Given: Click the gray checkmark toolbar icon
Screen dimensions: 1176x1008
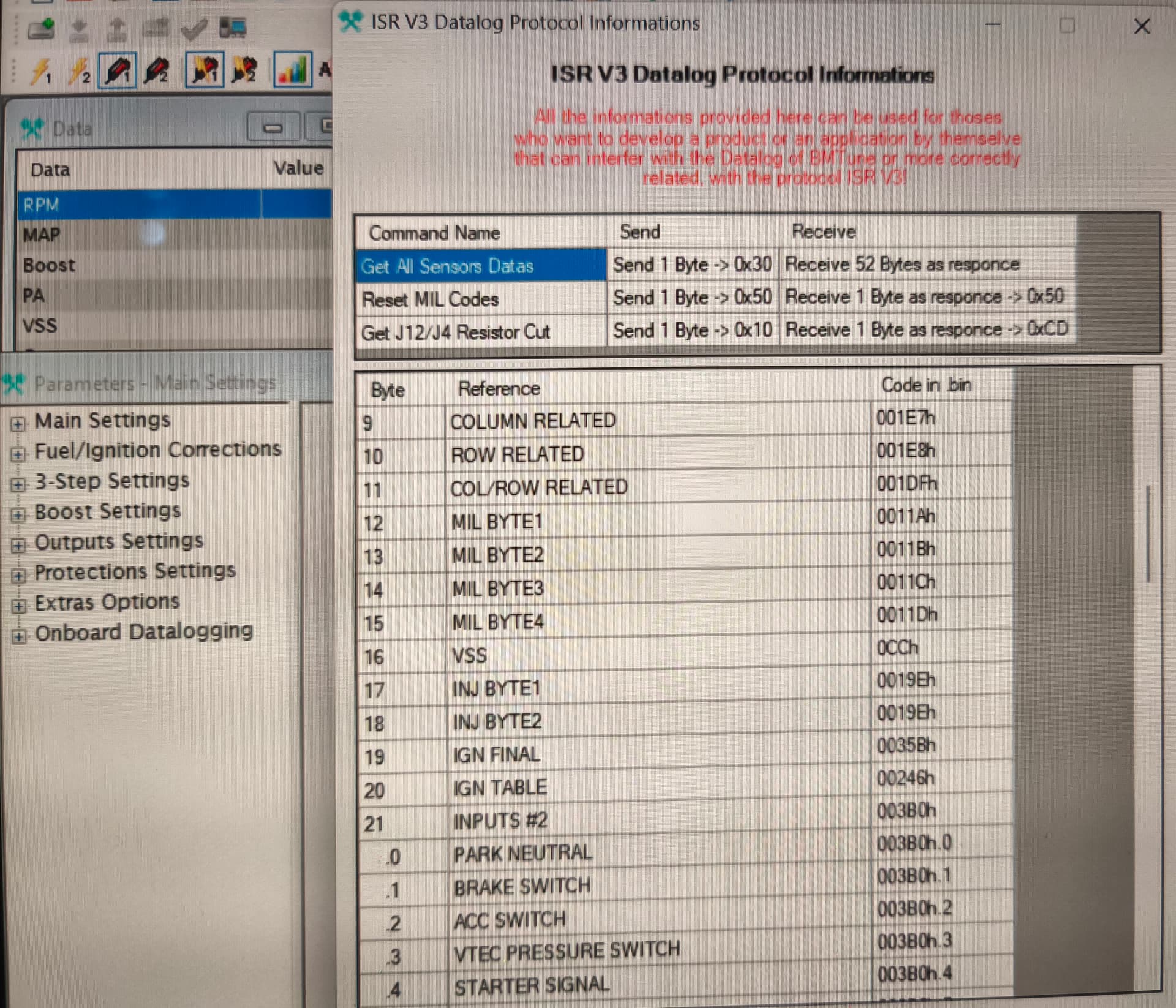Looking at the screenshot, I should click(194, 28).
